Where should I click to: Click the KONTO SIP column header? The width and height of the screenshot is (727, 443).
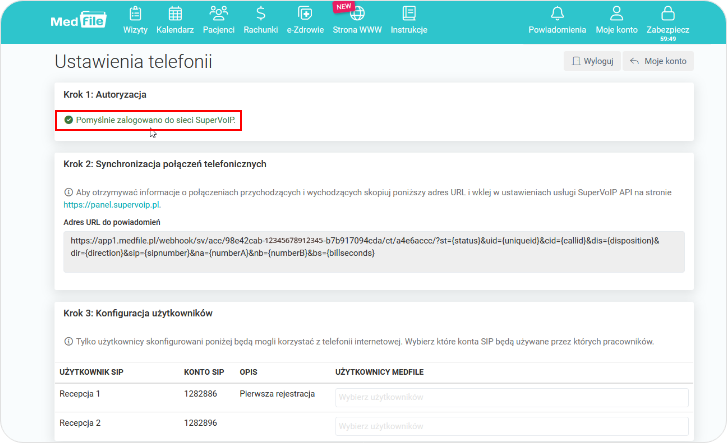click(203, 371)
